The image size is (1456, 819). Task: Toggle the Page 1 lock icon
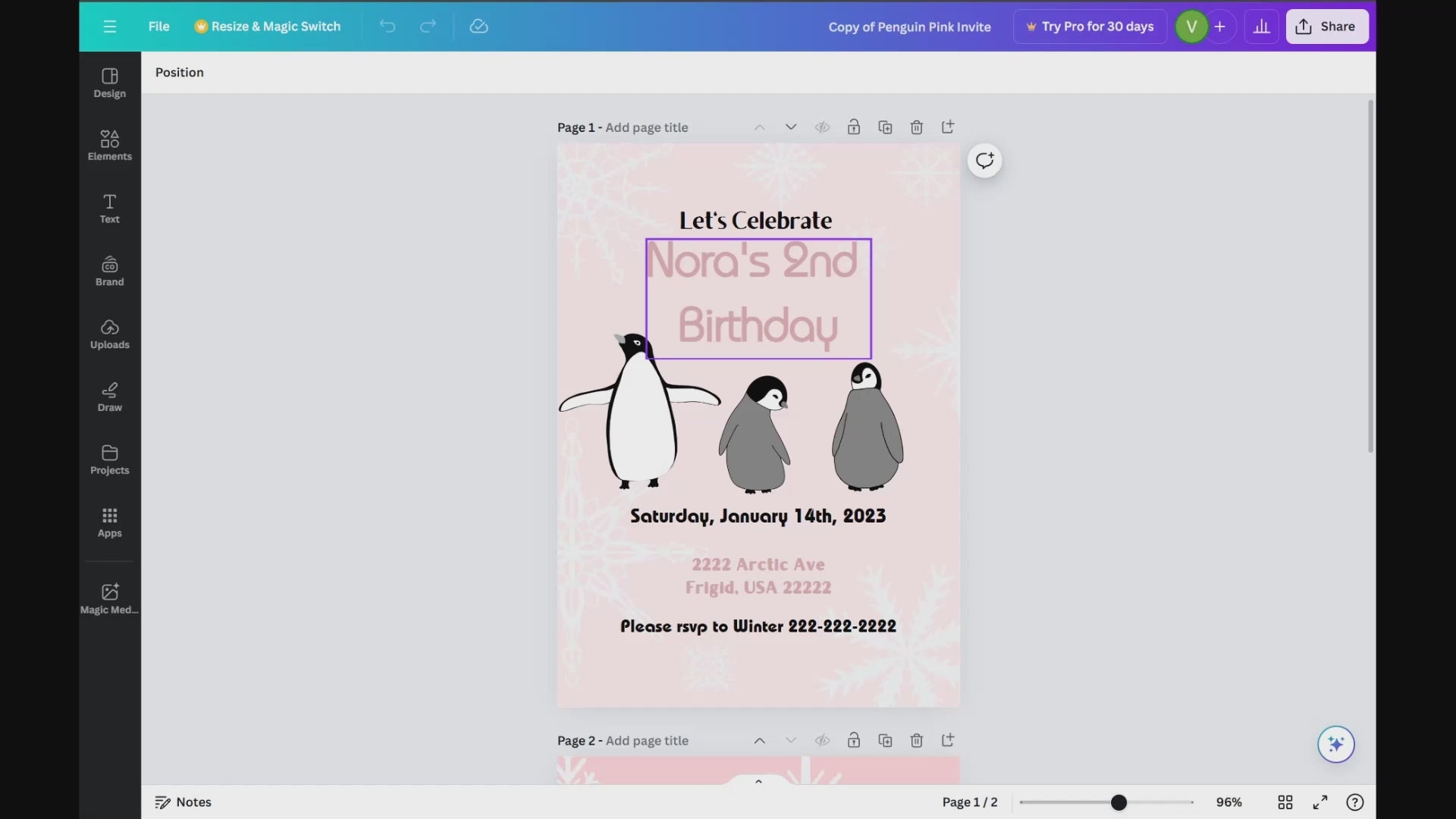854,127
